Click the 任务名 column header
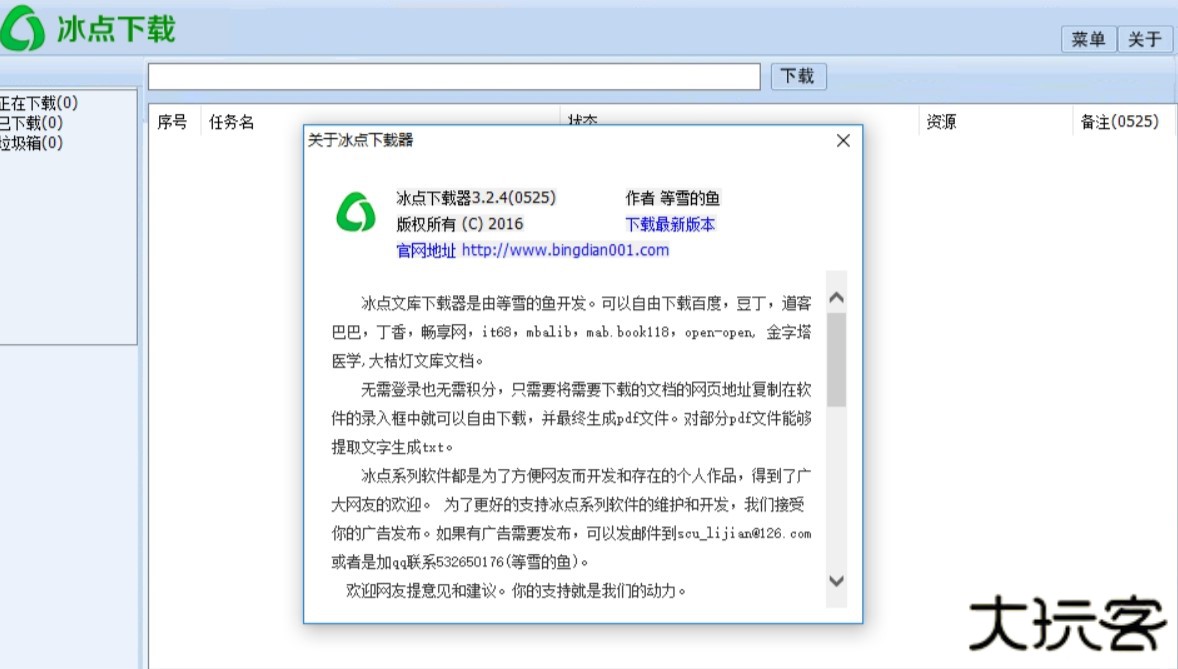 coord(231,122)
